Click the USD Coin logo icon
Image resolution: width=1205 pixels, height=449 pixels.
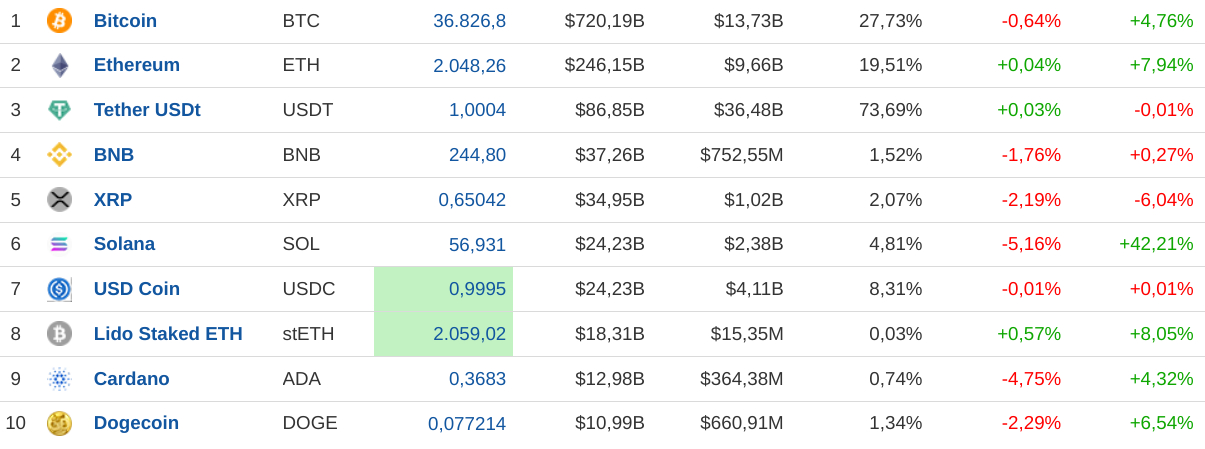click(59, 289)
